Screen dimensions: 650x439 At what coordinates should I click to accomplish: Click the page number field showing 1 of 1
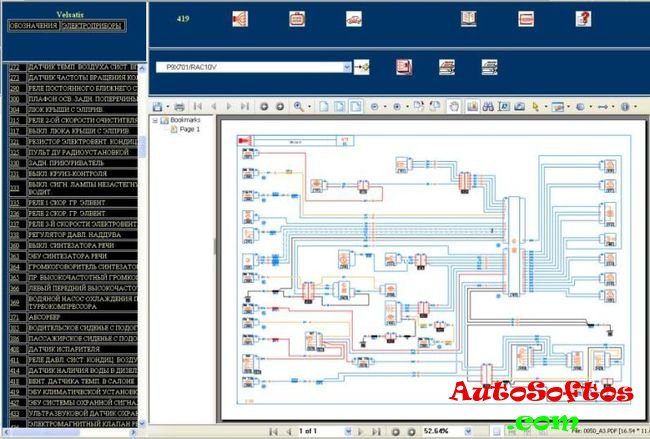tap(310, 430)
